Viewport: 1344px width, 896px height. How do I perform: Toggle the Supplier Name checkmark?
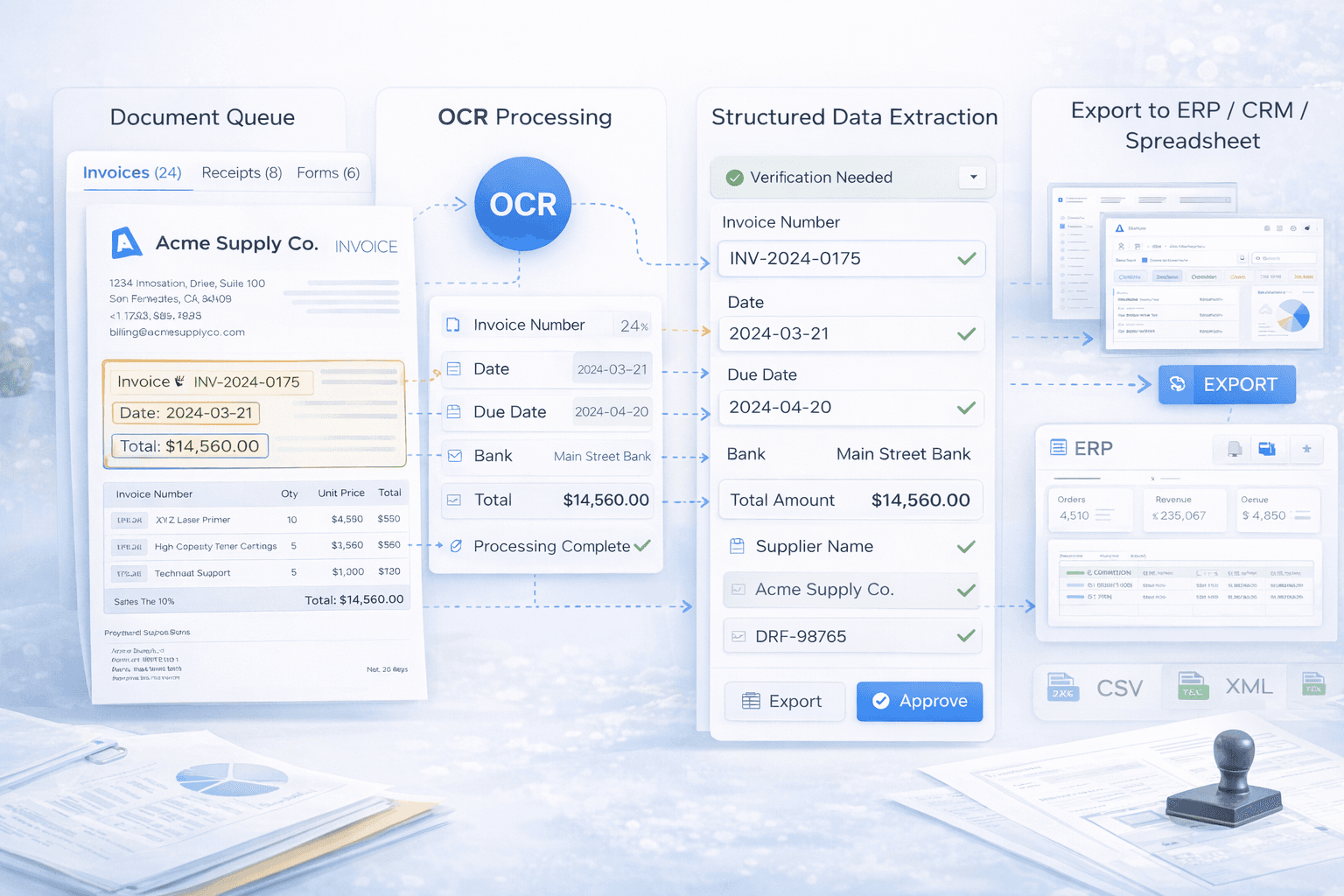(x=966, y=547)
